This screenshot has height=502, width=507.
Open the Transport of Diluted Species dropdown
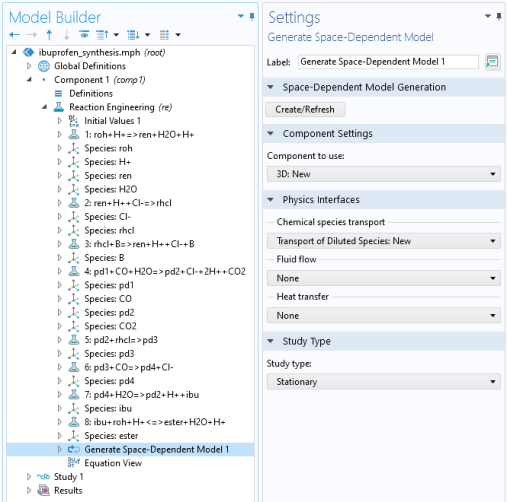coord(384,241)
